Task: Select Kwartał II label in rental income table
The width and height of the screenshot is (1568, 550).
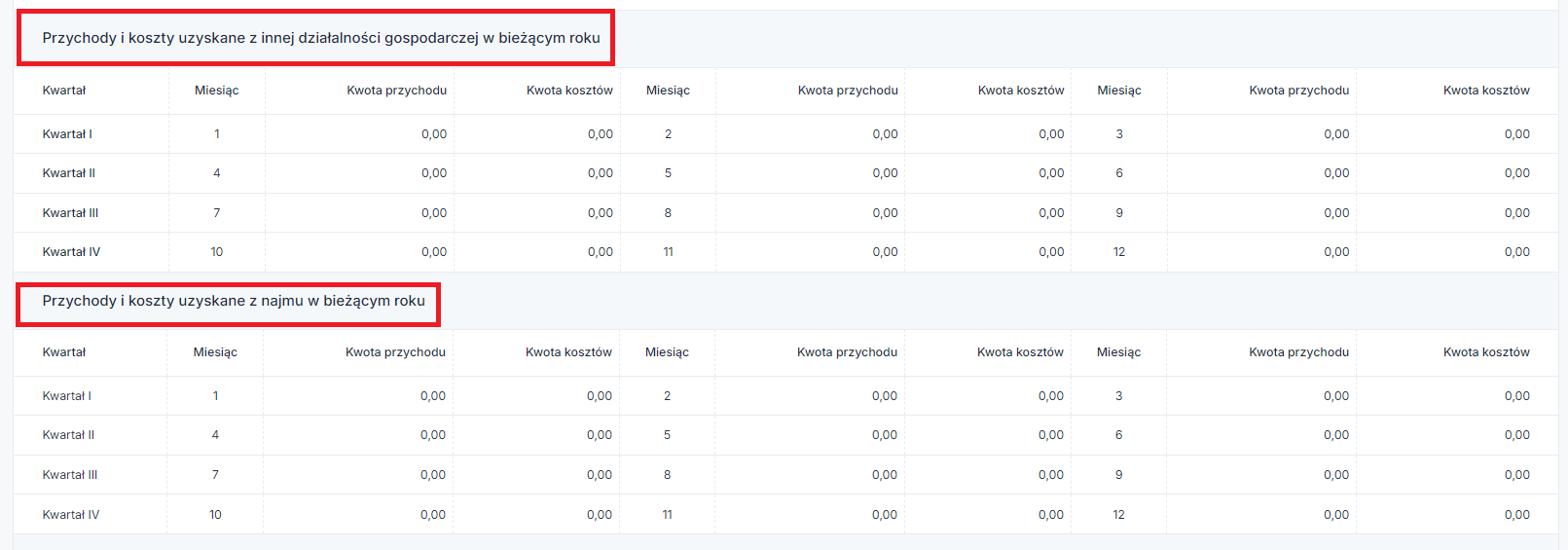Action: 68,435
